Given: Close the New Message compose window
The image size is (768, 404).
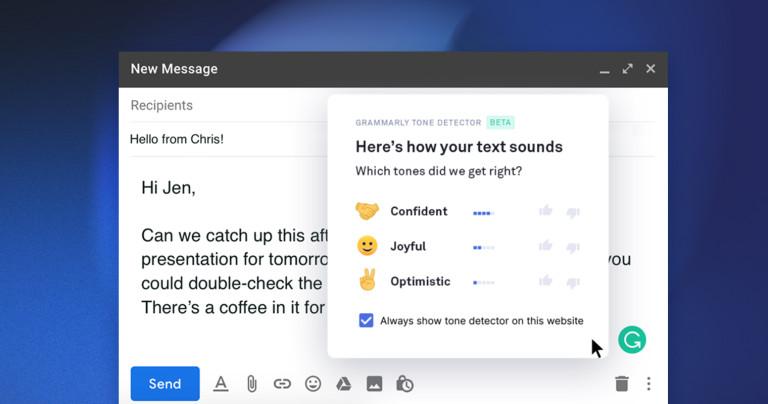Looking at the screenshot, I should pos(650,69).
